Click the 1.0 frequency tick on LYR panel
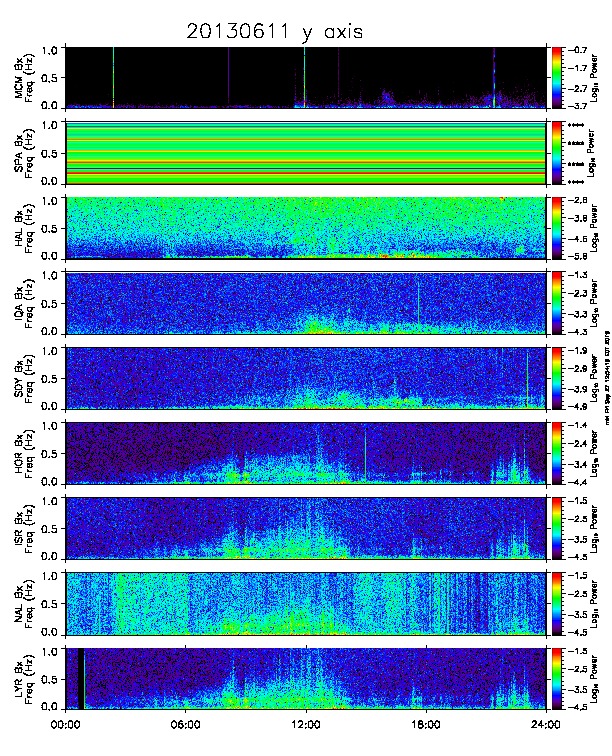The height and width of the screenshot is (756, 612). [49, 651]
